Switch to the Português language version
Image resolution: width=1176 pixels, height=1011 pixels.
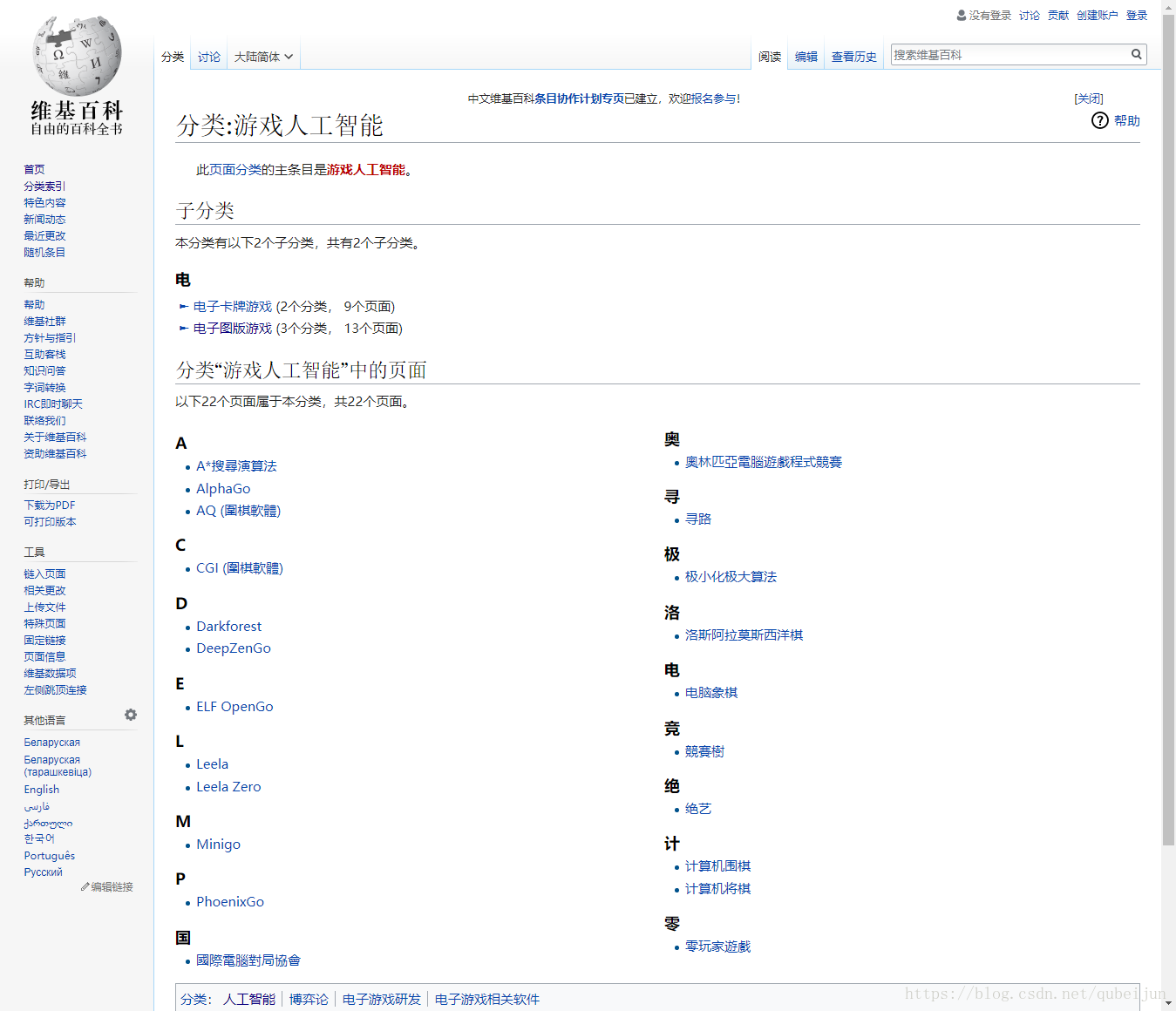click(x=50, y=856)
